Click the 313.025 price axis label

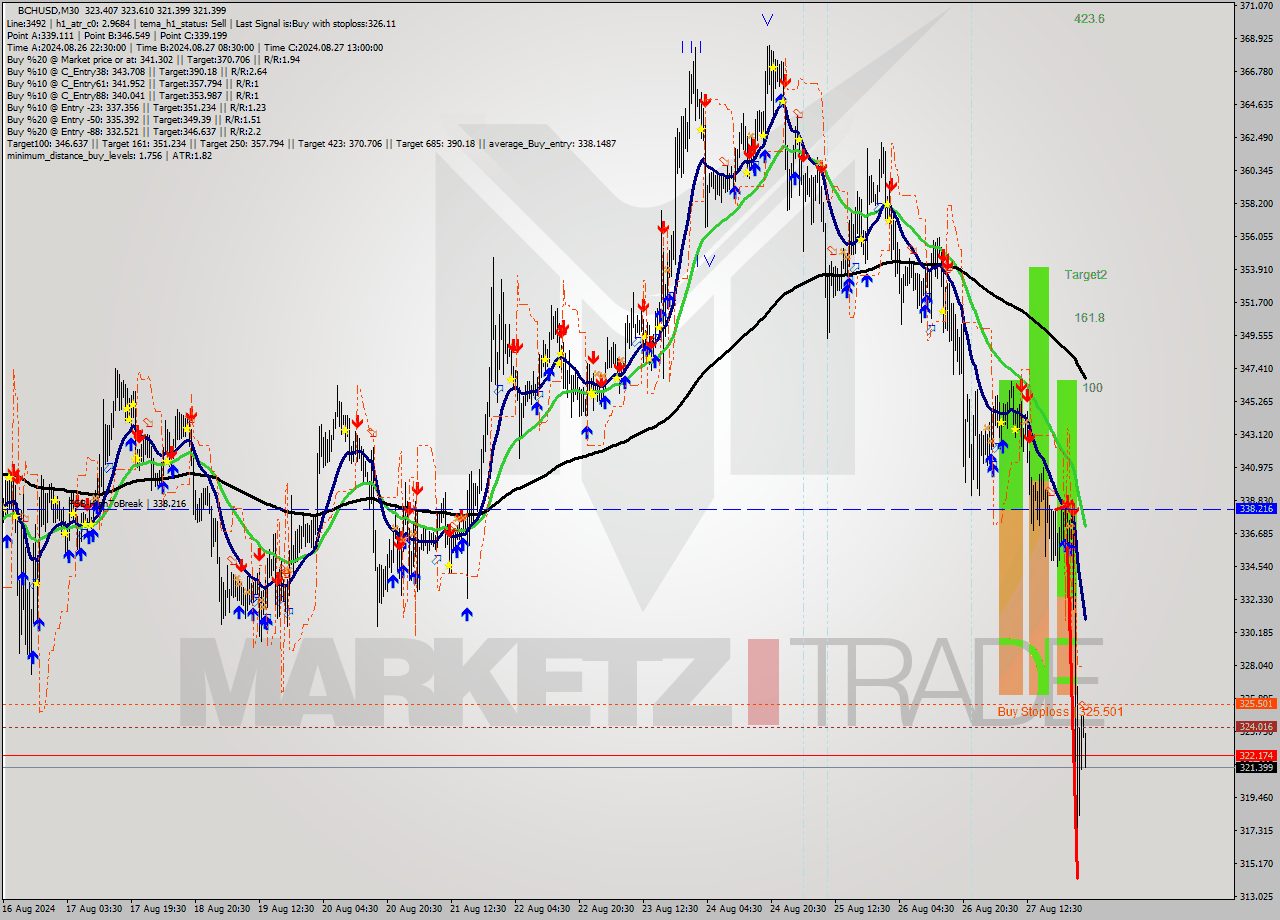pyautogui.click(x=1256, y=896)
